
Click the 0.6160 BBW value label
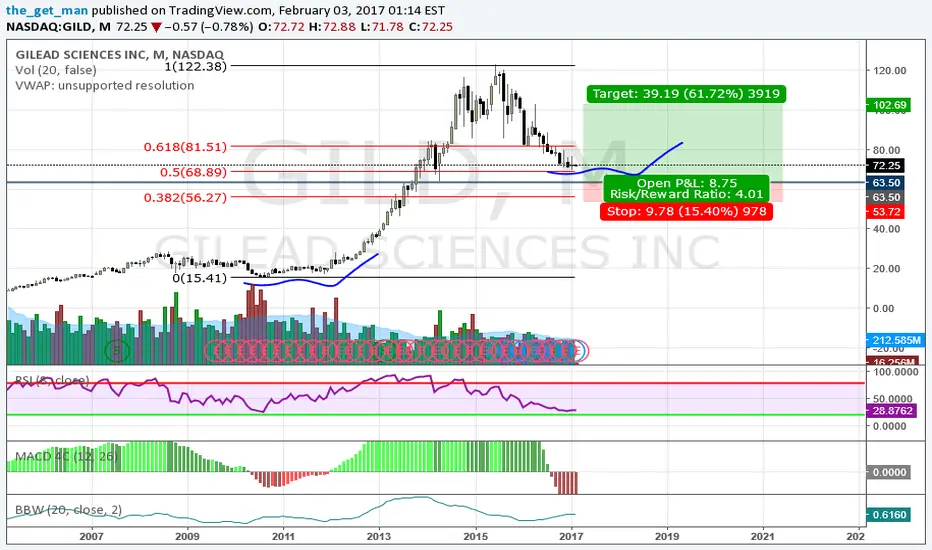pos(888,515)
